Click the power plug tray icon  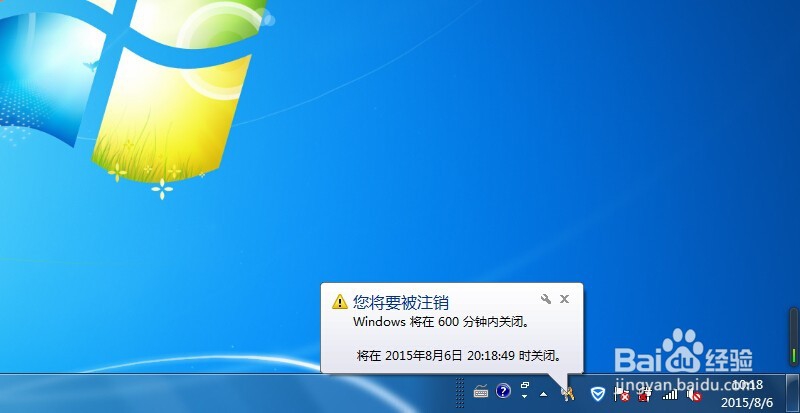[645, 394]
